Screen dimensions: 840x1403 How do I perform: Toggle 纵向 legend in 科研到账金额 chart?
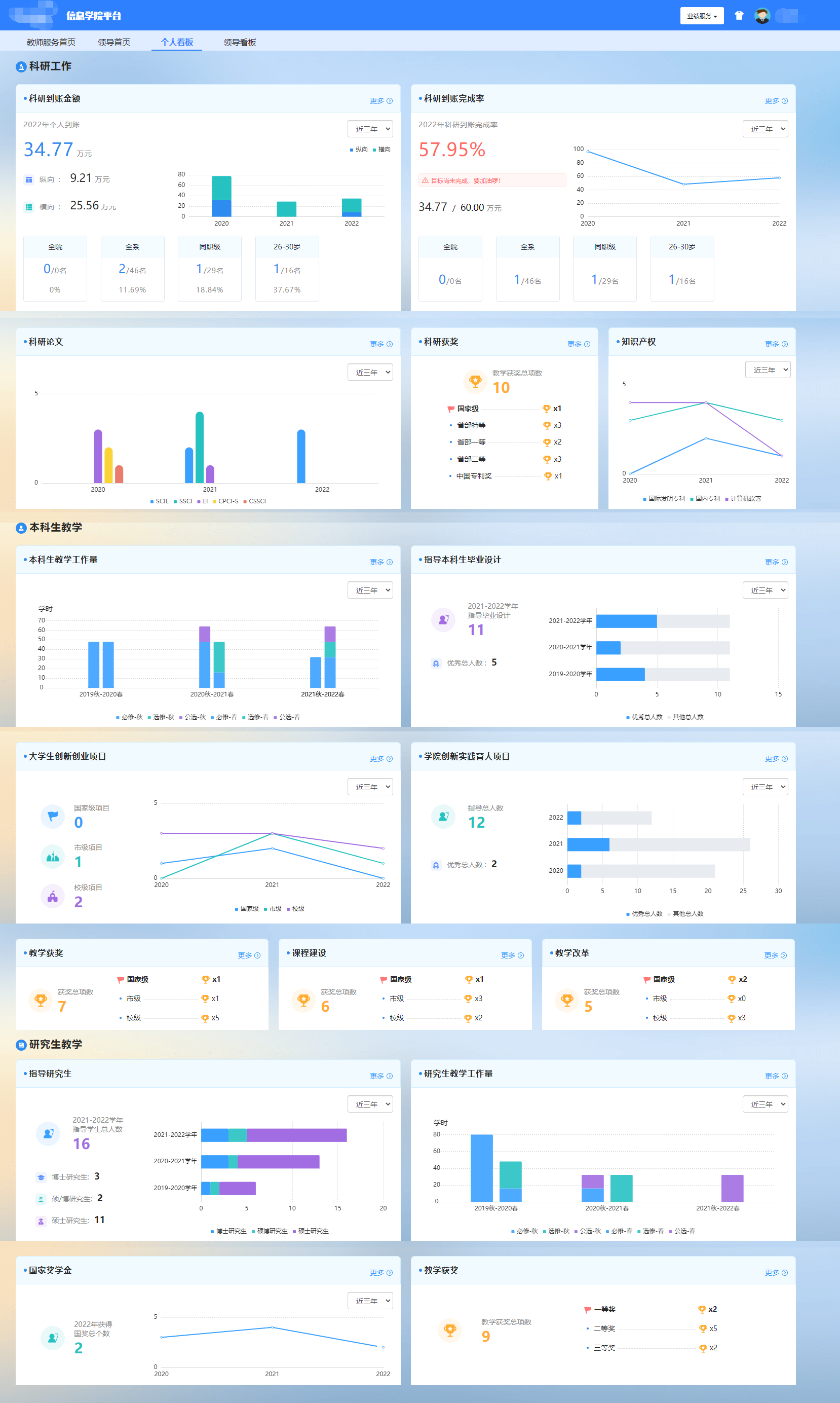[x=359, y=150]
